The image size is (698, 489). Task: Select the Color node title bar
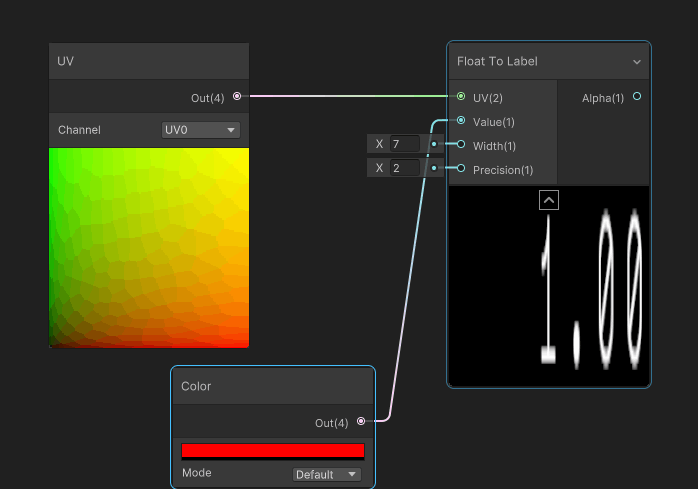[273, 386]
